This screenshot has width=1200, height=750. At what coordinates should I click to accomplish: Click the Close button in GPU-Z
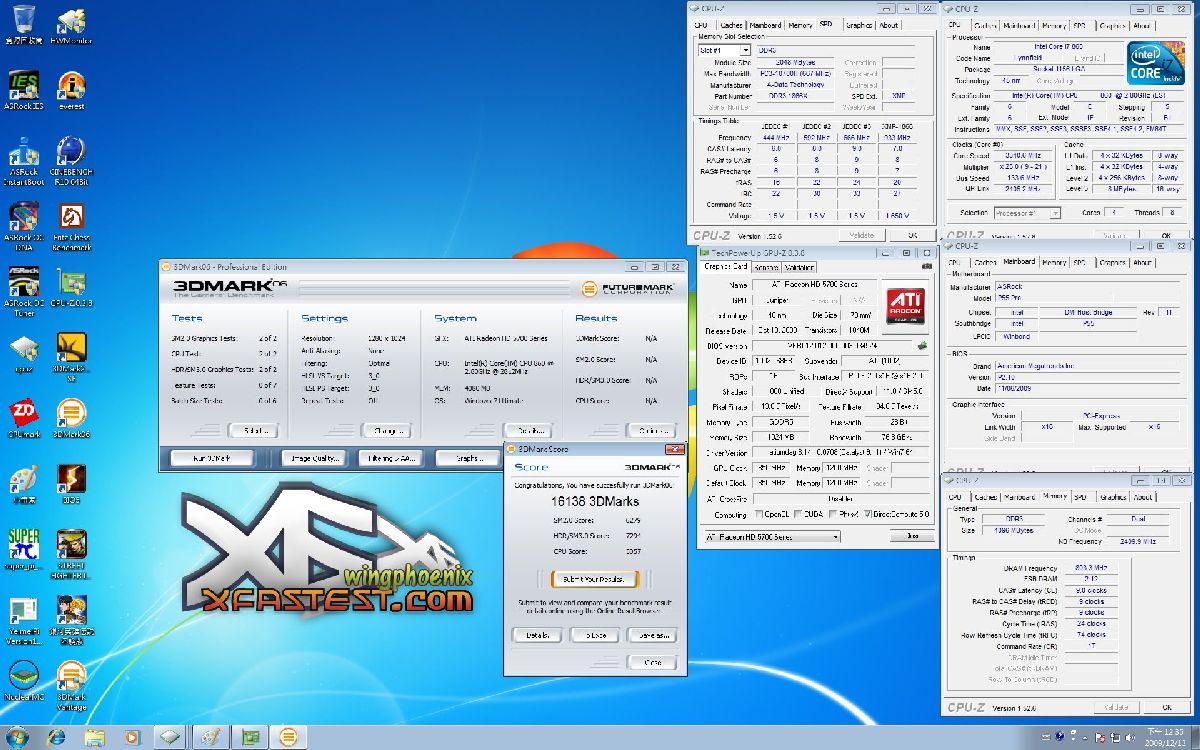click(x=911, y=537)
